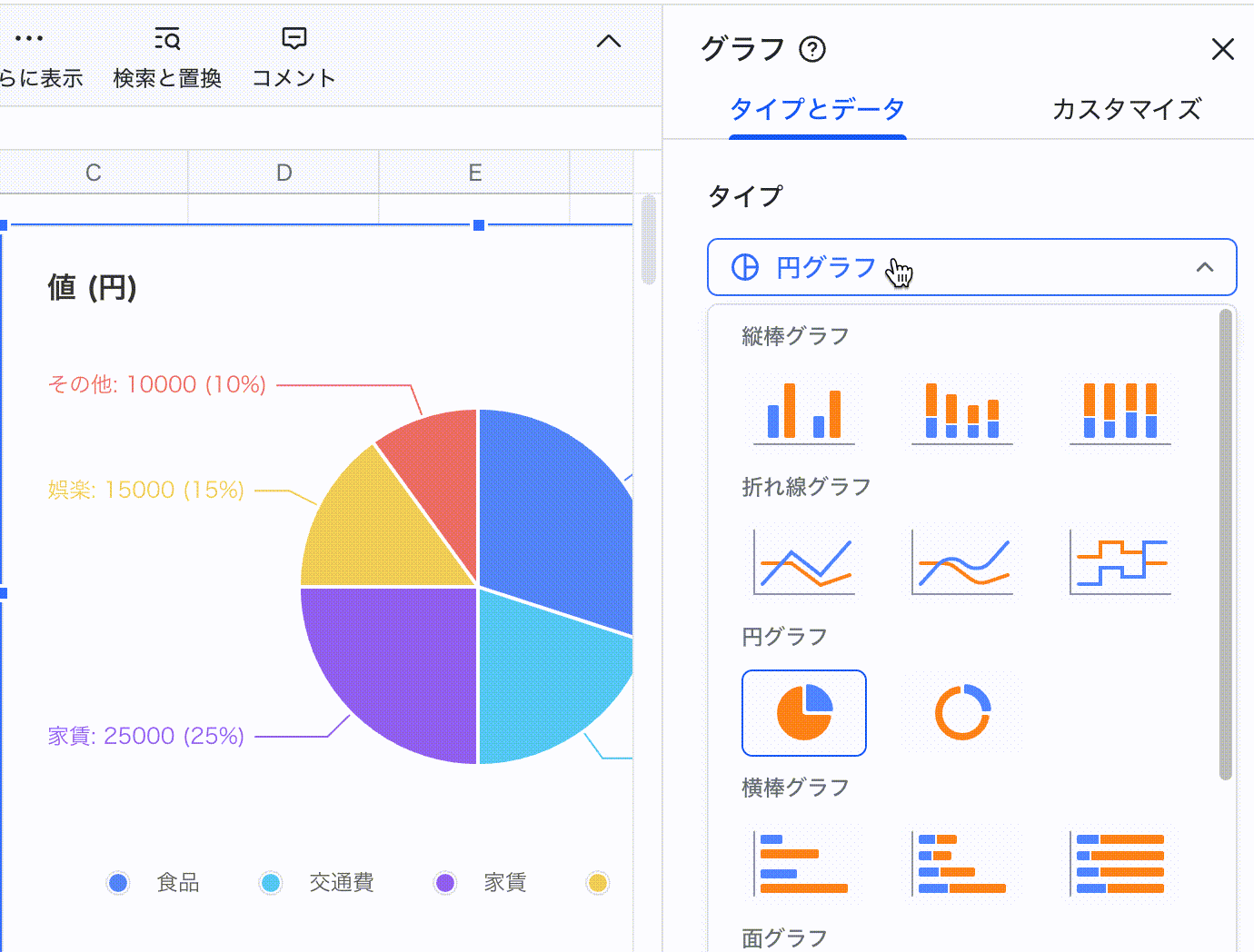The image size is (1254, 952).
Task: Select the clustered column chart icon
Action: point(803,412)
